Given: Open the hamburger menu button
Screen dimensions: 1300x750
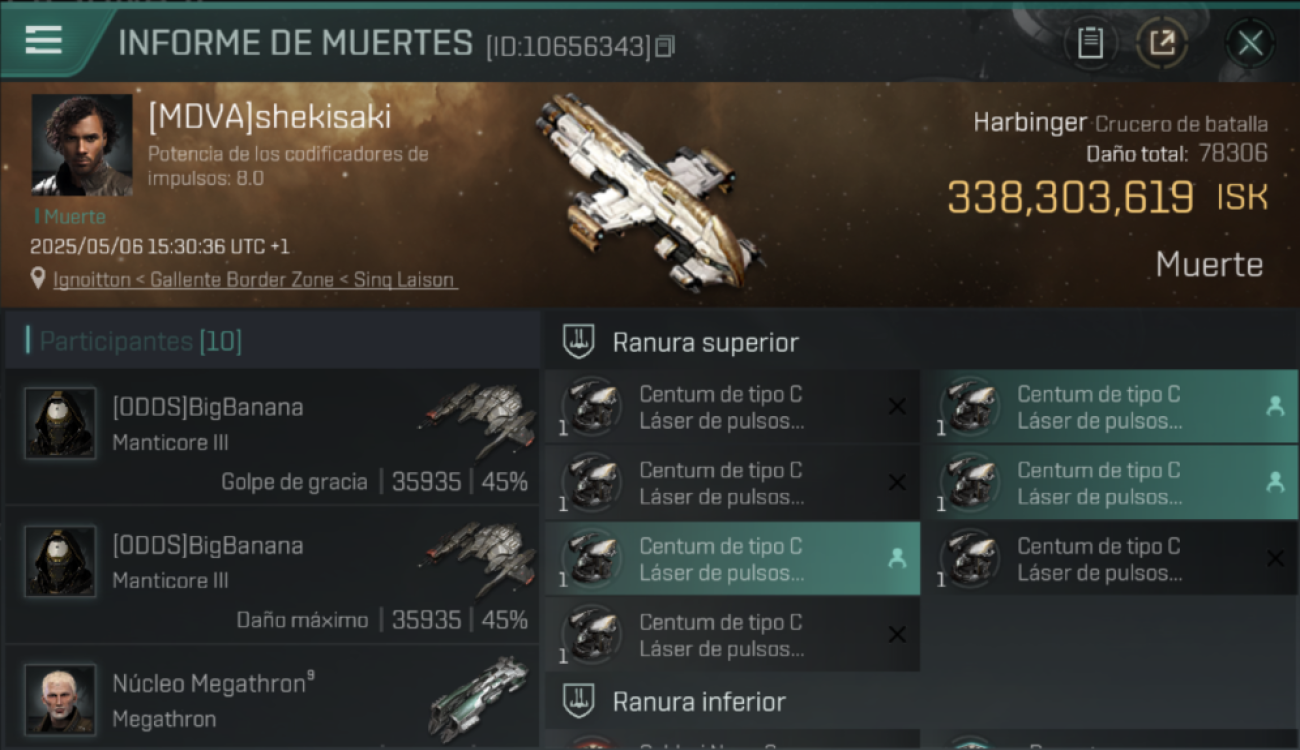Looking at the screenshot, I should pos(45,41).
